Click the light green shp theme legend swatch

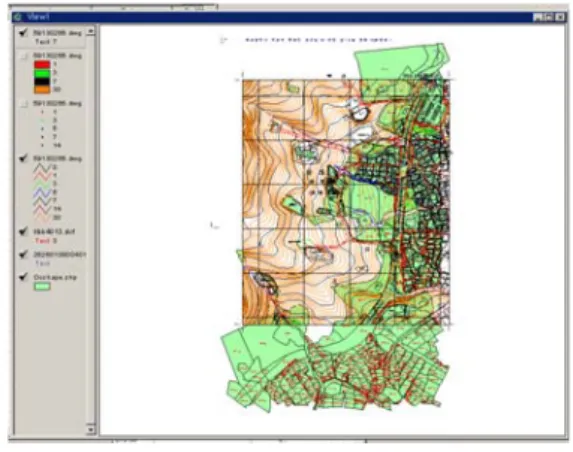click(x=42, y=286)
